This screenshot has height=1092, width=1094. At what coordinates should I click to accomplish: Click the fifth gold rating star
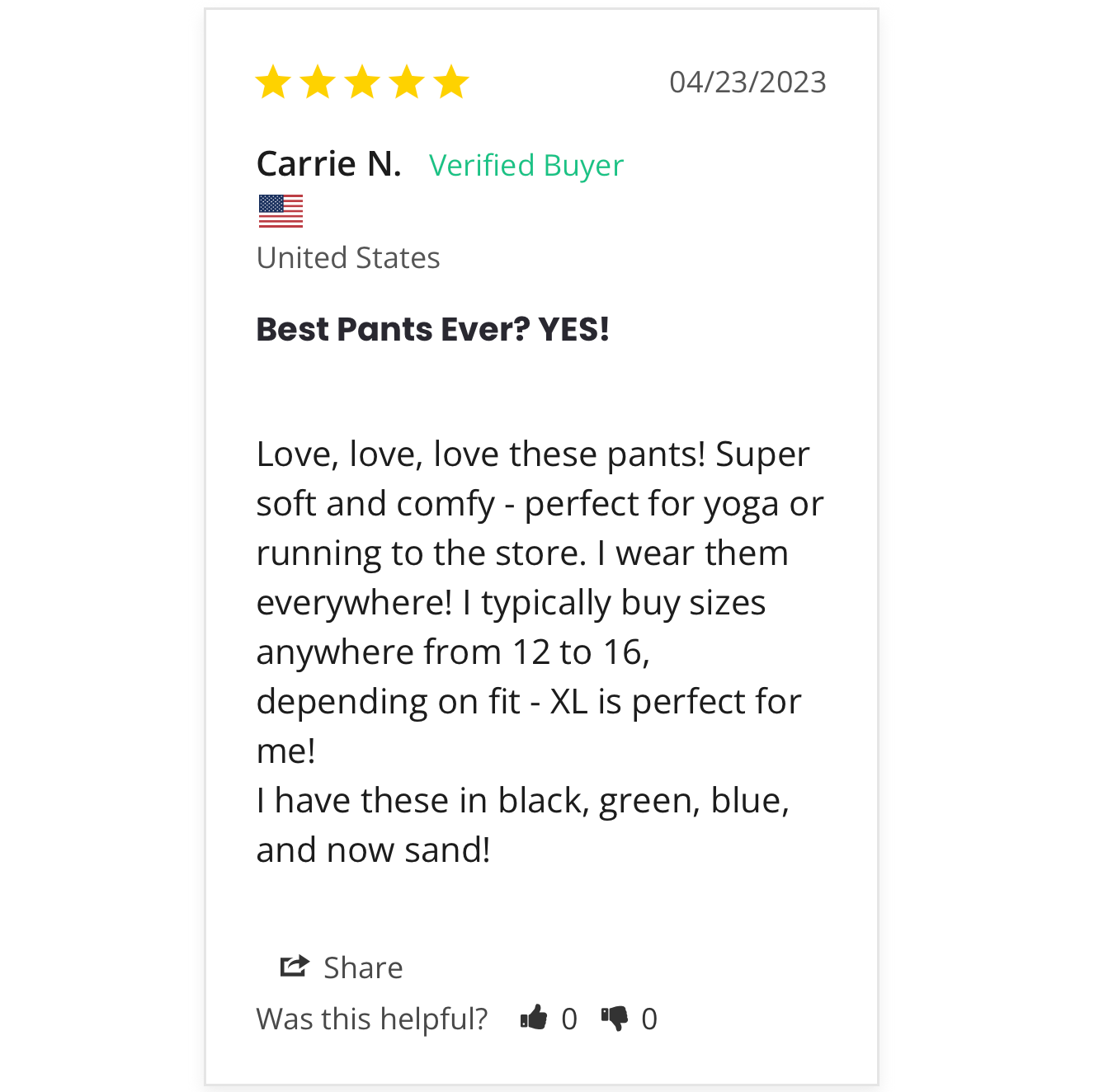click(x=451, y=82)
